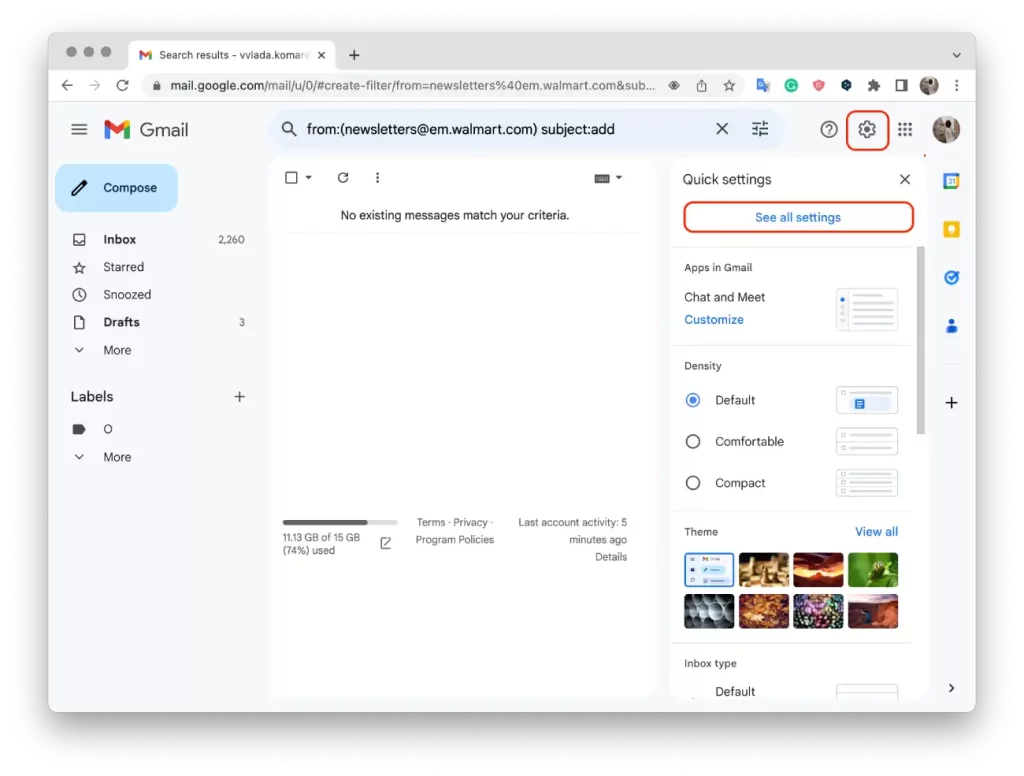Click the Chat and Meet layout preview
The height and width of the screenshot is (776, 1024).
coord(867,310)
